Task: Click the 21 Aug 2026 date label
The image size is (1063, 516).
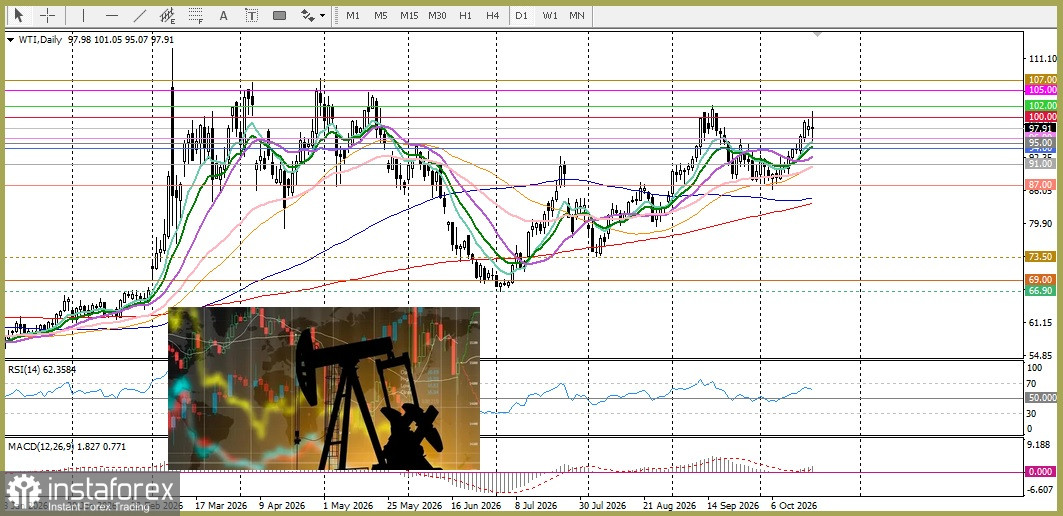Action: (x=668, y=506)
